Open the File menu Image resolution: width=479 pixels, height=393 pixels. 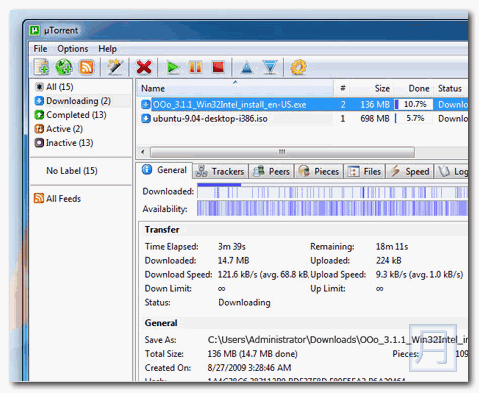point(40,49)
